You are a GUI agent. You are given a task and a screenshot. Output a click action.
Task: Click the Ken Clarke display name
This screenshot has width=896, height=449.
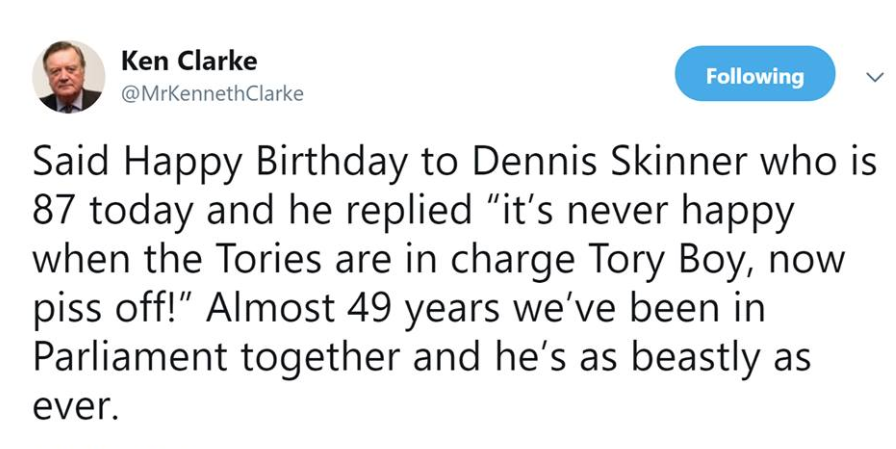(188, 61)
